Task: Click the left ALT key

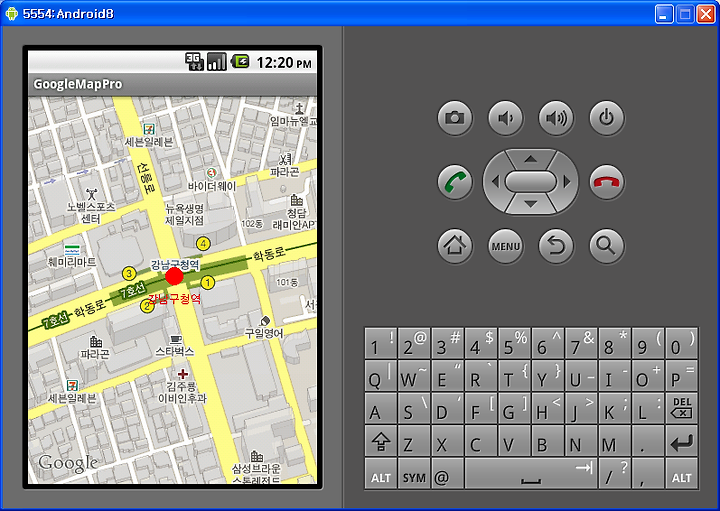Action: tap(381, 473)
